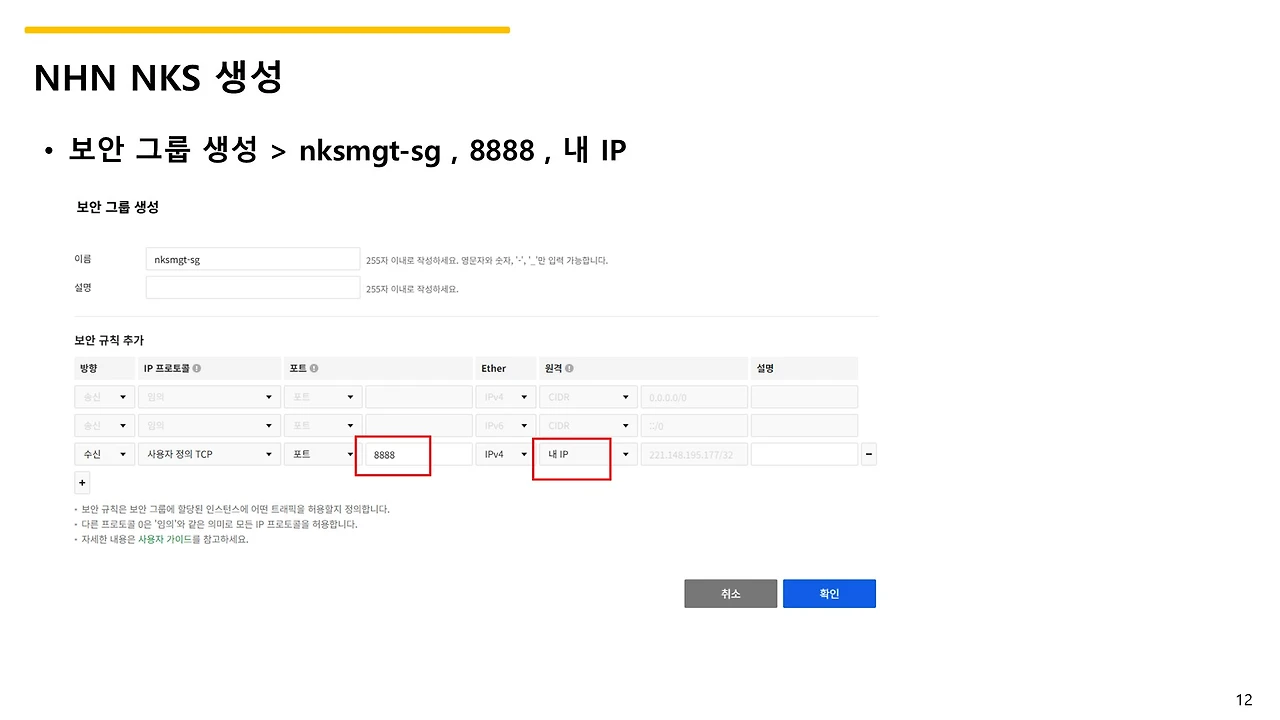
Task: Click the 설명 field in the 수신 rule row
Action: click(x=804, y=454)
